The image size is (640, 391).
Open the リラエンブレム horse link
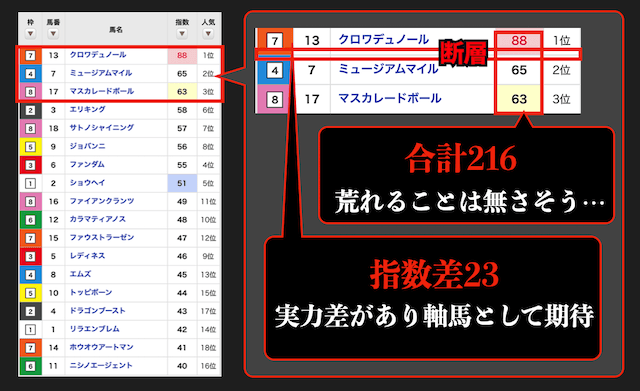point(94,329)
